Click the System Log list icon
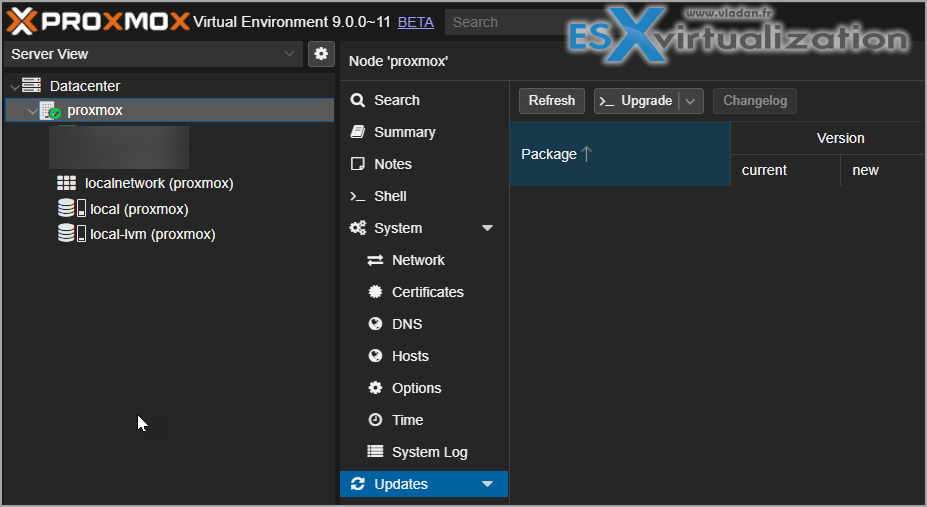The height and width of the screenshot is (507, 927). [375, 451]
